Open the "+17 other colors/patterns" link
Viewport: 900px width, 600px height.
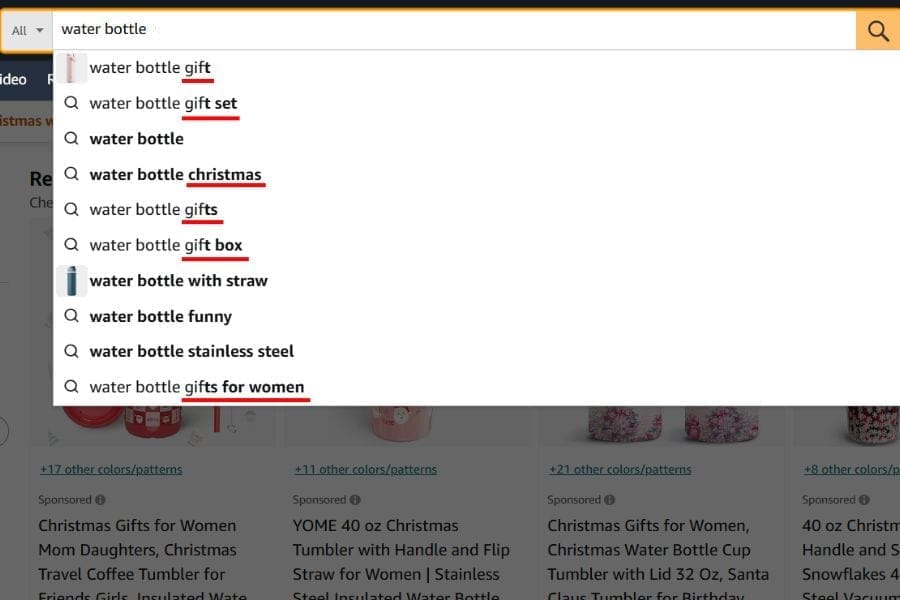tap(111, 469)
